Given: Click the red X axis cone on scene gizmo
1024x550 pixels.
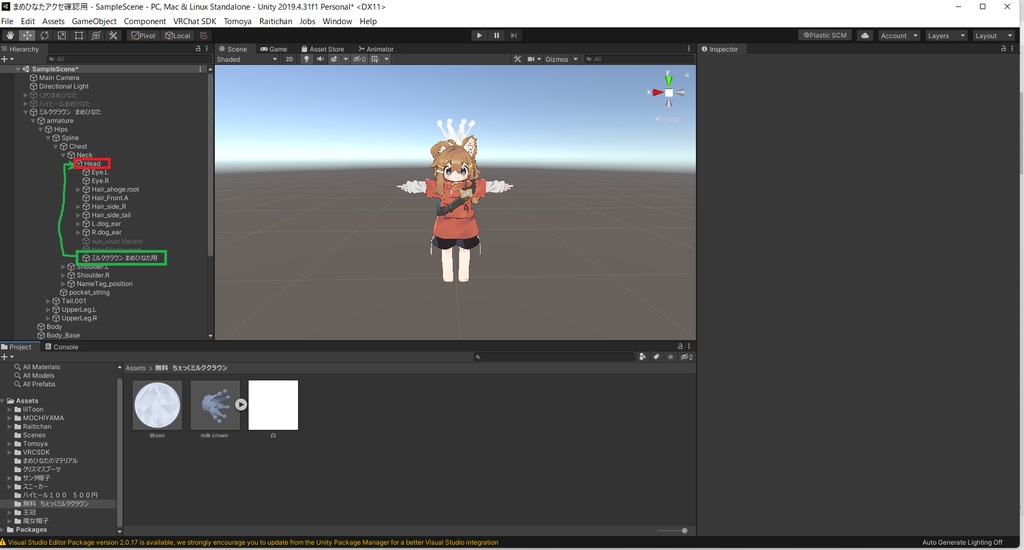Looking at the screenshot, I should pyautogui.click(x=656, y=92).
